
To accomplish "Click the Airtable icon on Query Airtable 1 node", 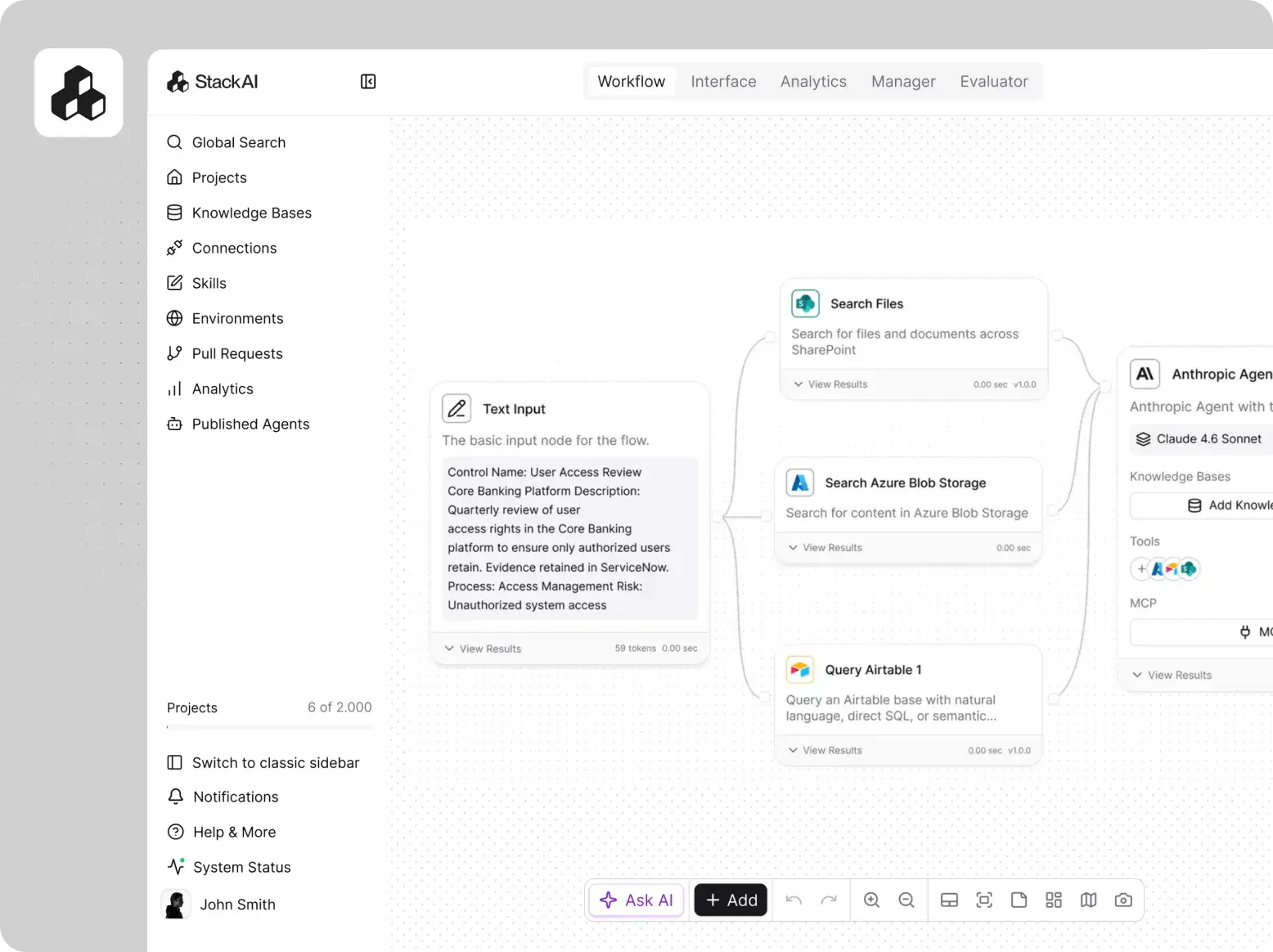I will point(800,670).
